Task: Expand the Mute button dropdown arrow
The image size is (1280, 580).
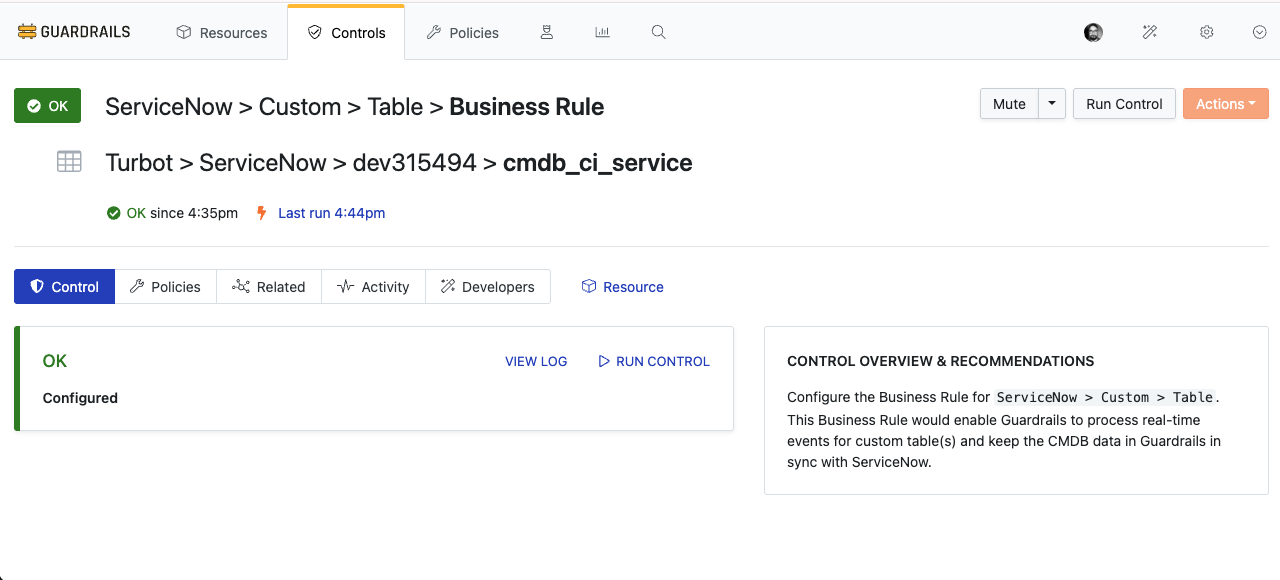Action: tap(1051, 103)
